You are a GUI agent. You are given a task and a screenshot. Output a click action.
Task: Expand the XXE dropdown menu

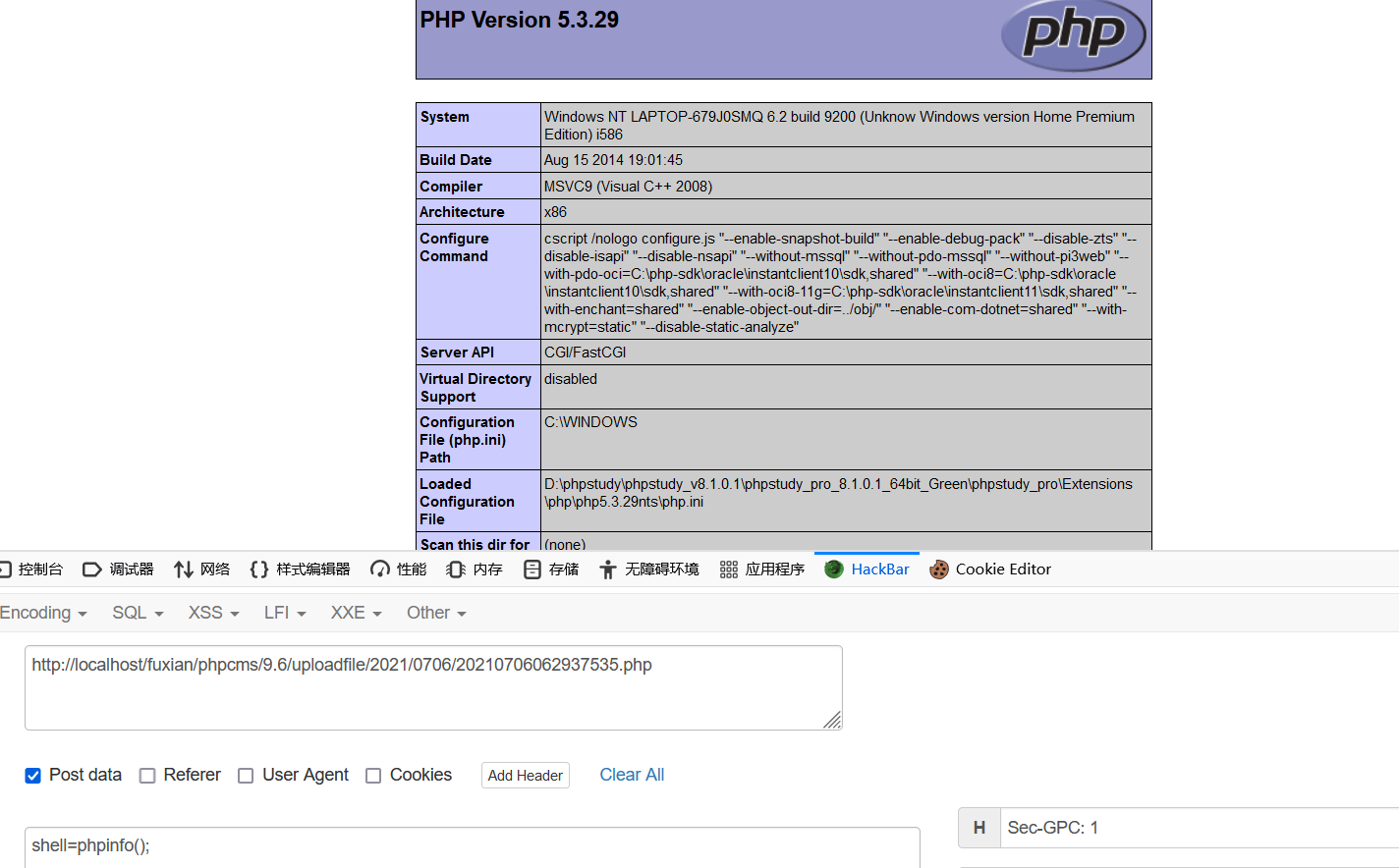tap(356, 613)
